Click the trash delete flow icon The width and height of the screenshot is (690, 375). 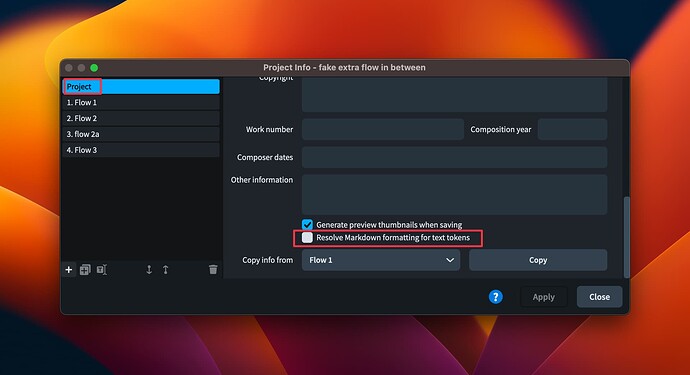pyautogui.click(x=213, y=269)
